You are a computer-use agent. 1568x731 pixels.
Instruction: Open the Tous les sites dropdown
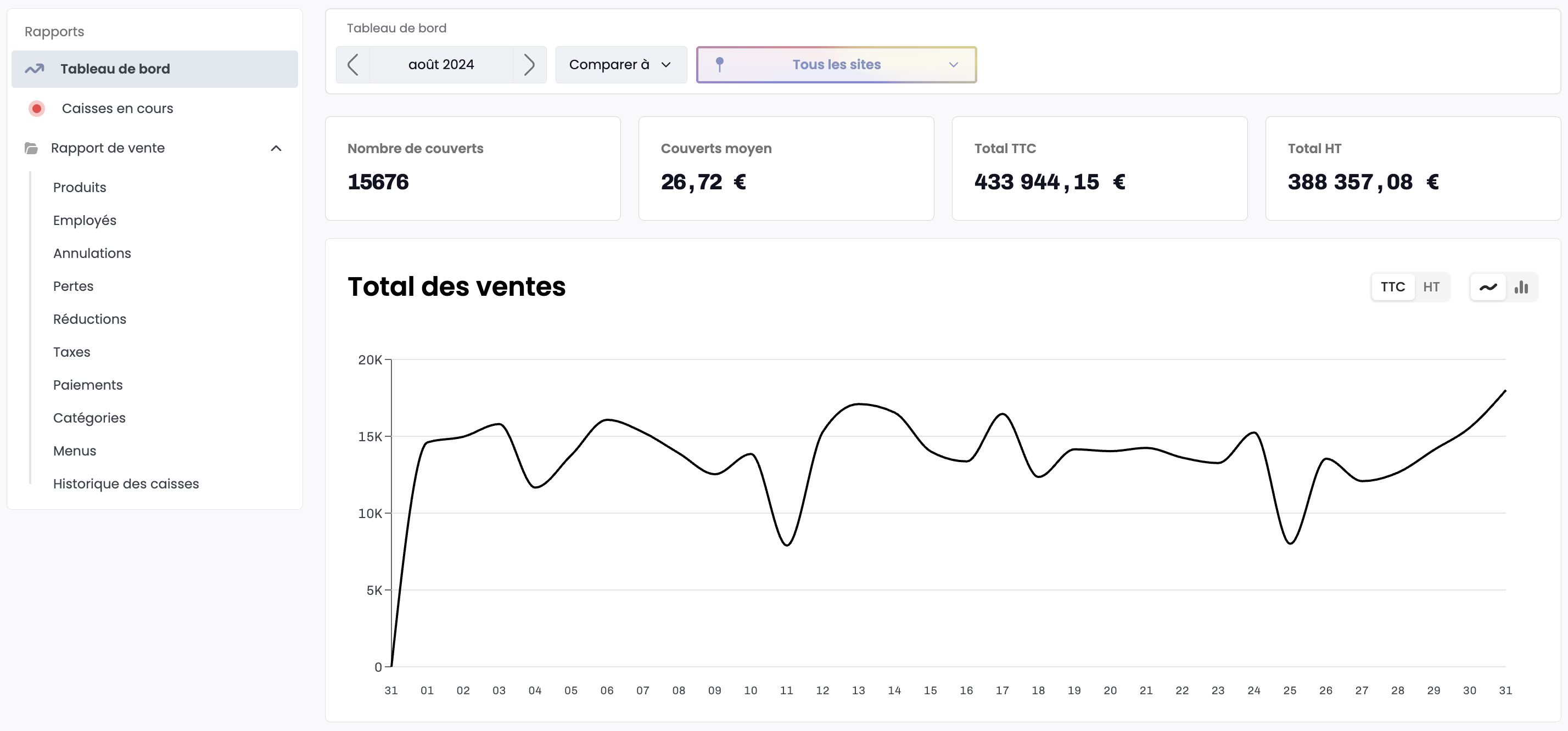tap(953, 64)
